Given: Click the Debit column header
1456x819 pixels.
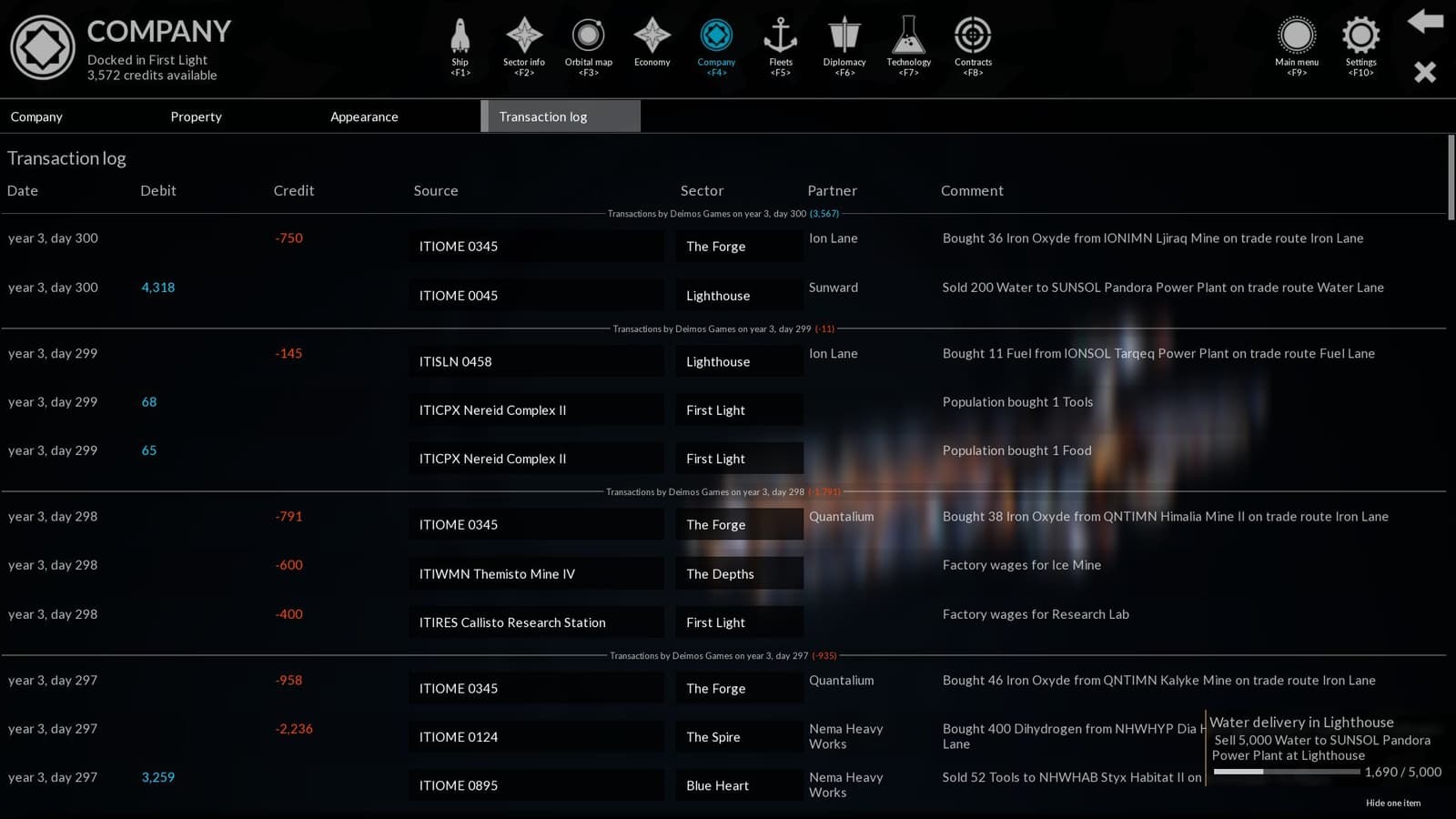Looking at the screenshot, I should 158,190.
